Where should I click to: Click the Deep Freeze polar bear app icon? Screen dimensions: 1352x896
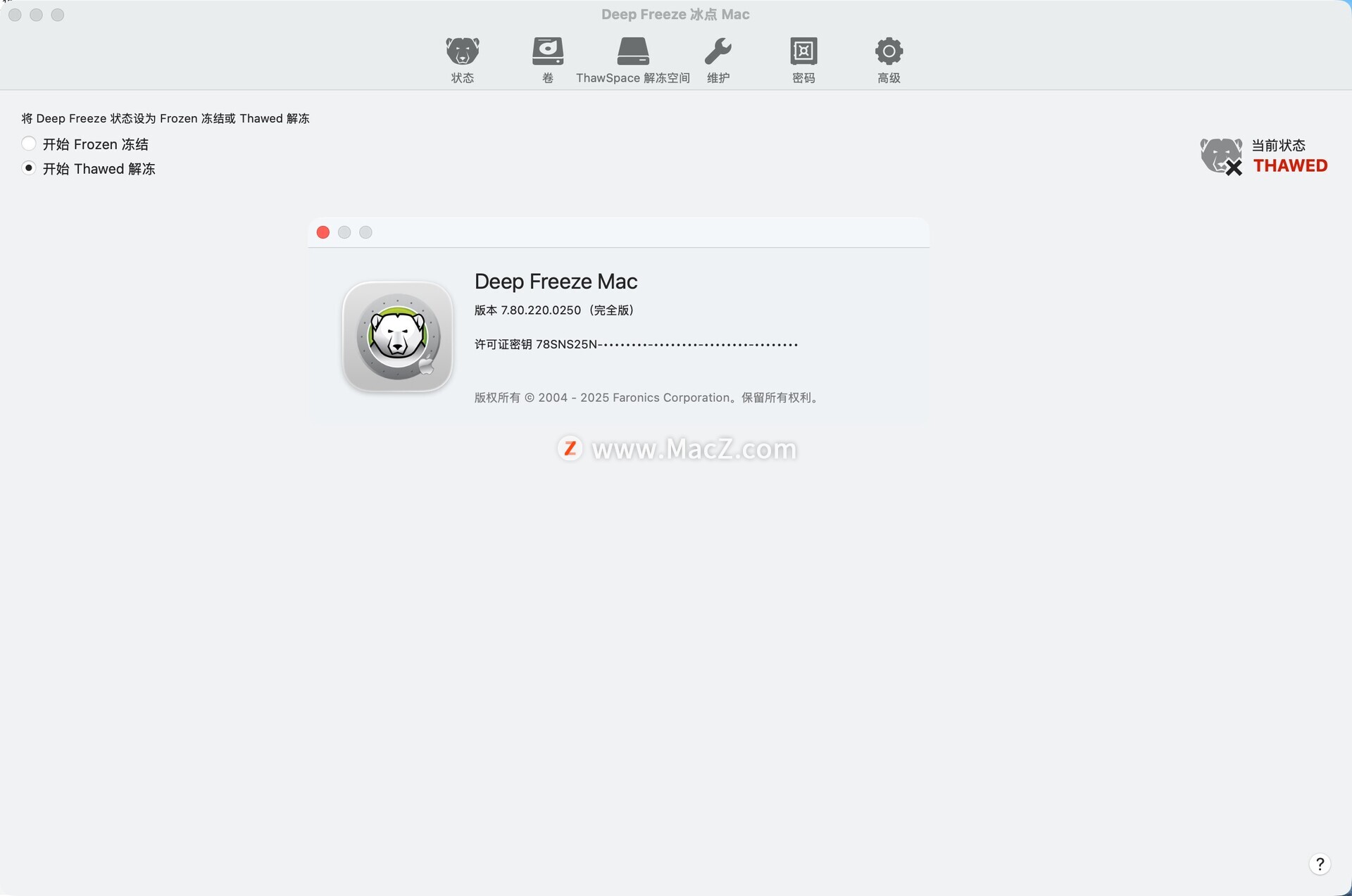pyautogui.click(x=398, y=336)
